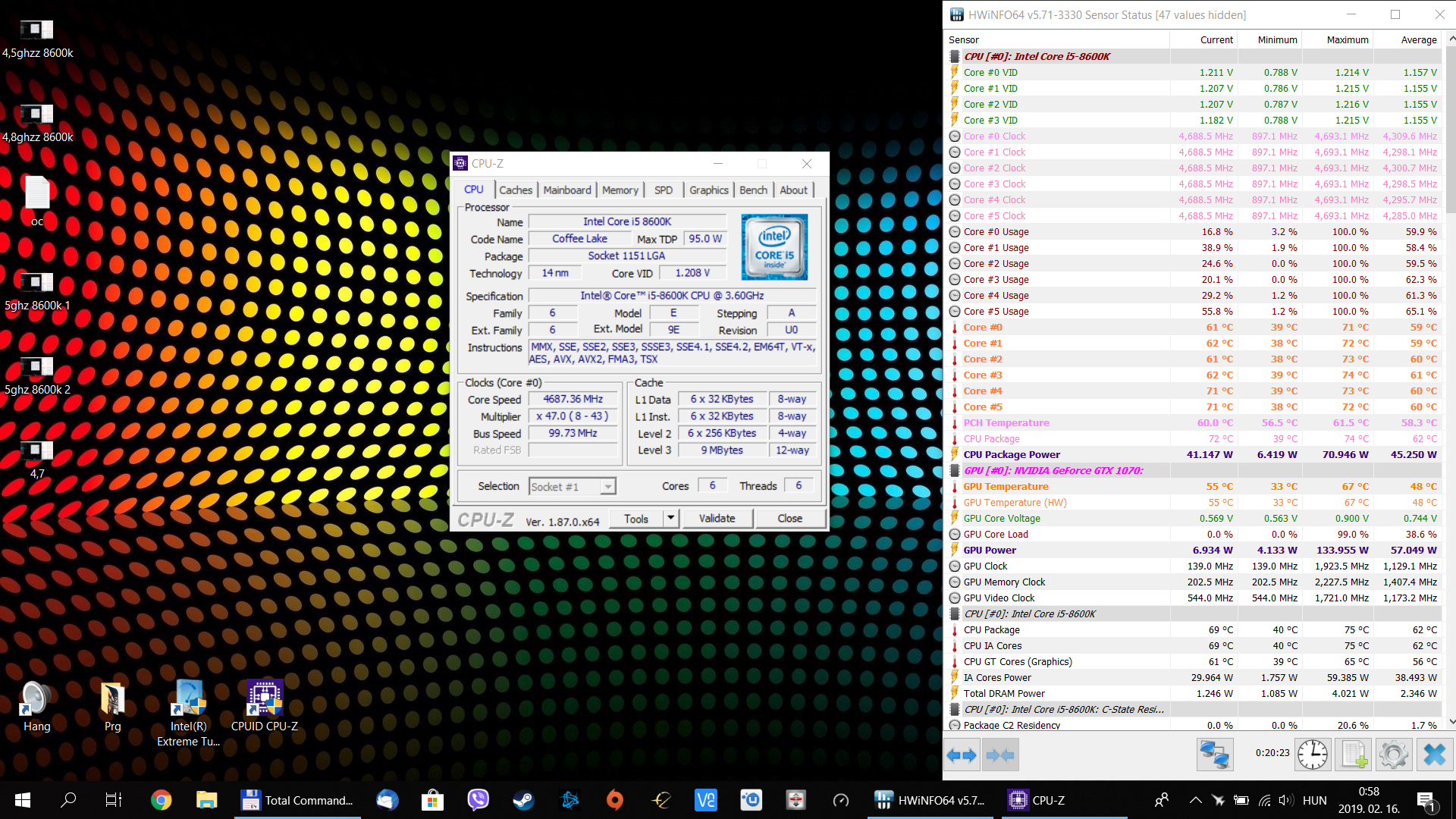This screenshot has height=819, width=1456.
Task: Select the CPU Package Power sensor row
Action: click(x=1194, y=455)
